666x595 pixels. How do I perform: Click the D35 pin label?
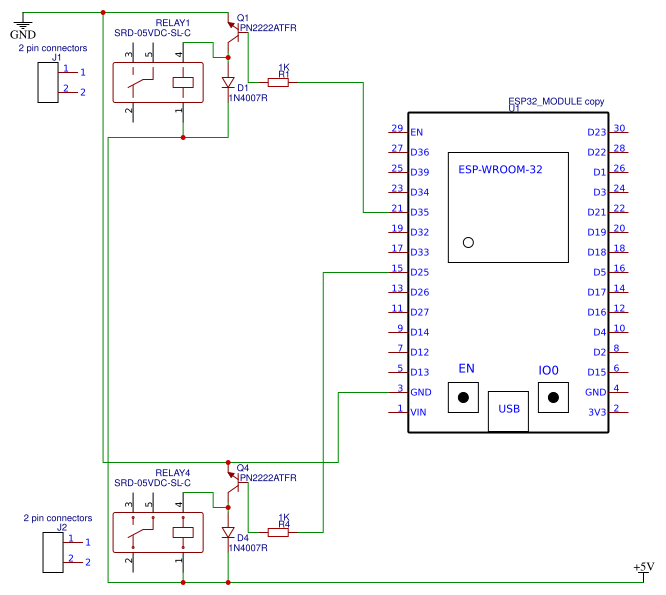tap(420, 212)
